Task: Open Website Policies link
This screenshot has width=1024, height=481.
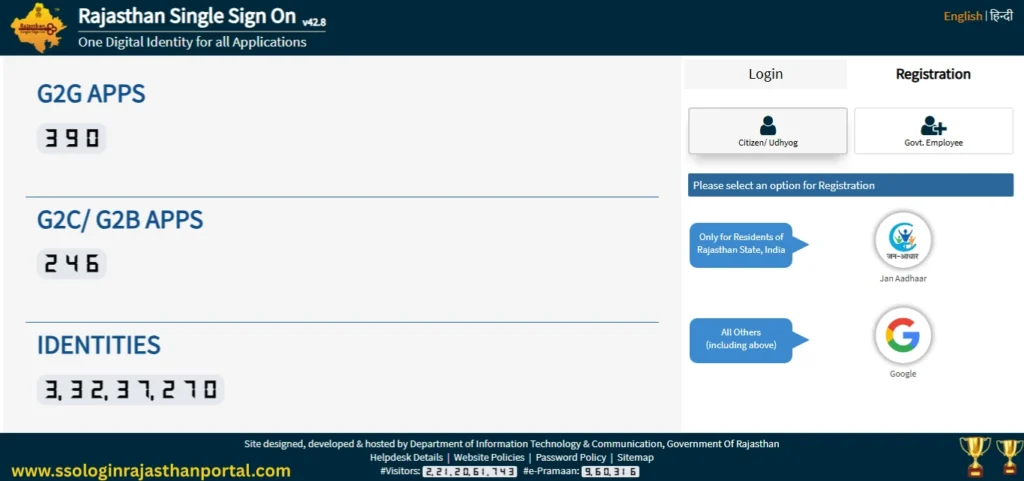Action: click(x=489, y=458)
